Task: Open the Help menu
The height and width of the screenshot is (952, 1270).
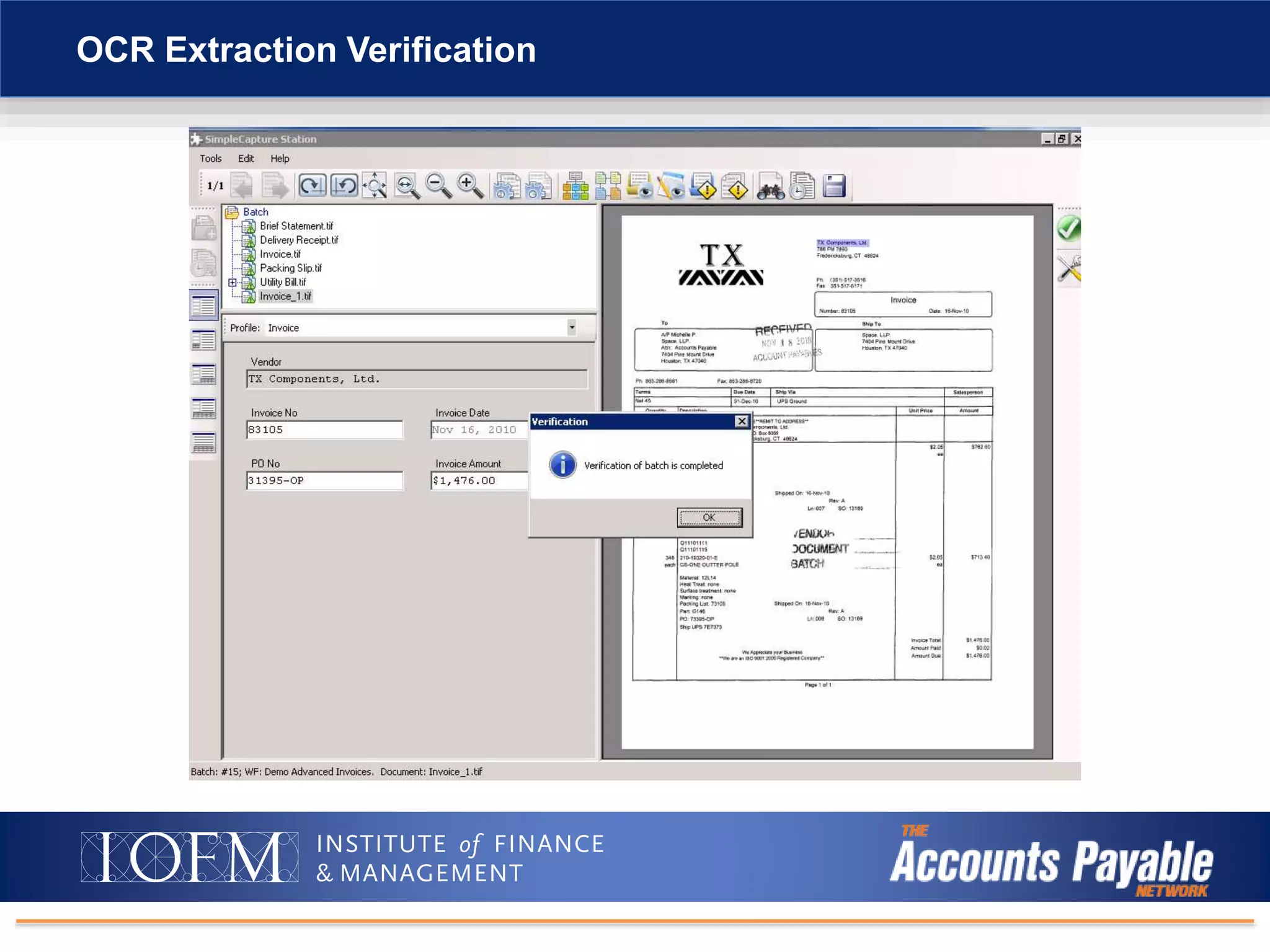Action: [280, 159]
